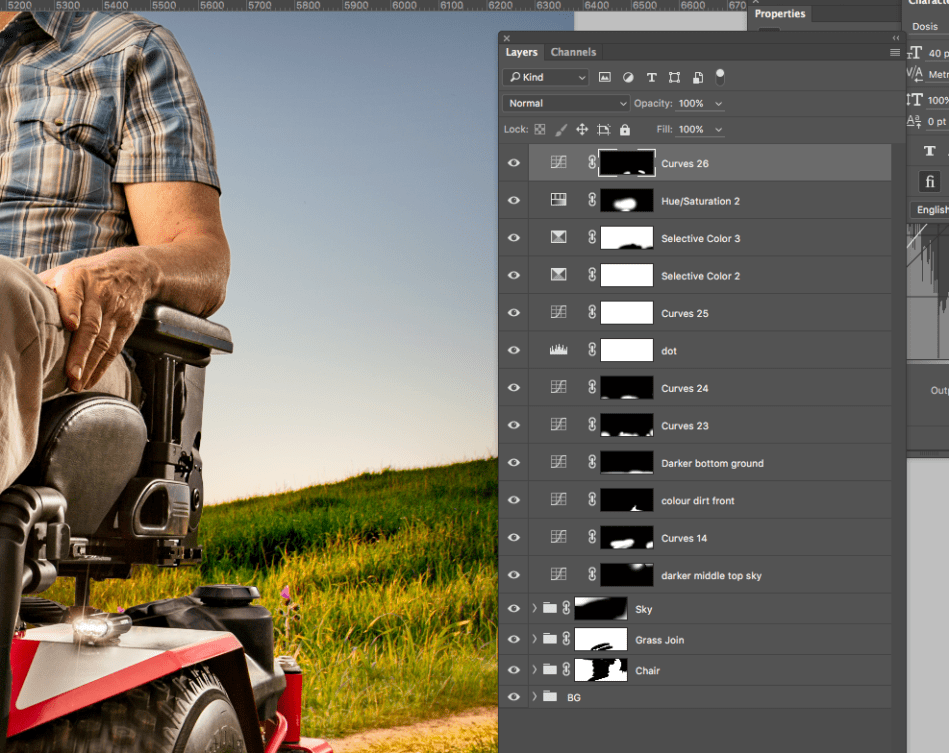This screenshot has height=753, width=949.
Task: Hide the Sky group layer
Action: (514, 609)
